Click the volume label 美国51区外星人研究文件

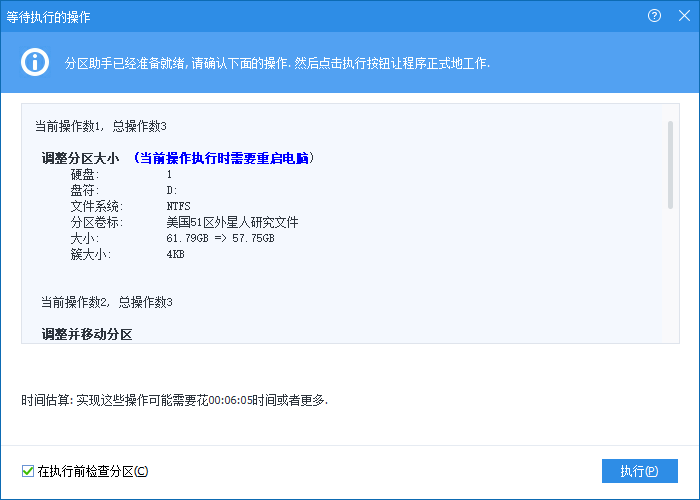point(232,222)
